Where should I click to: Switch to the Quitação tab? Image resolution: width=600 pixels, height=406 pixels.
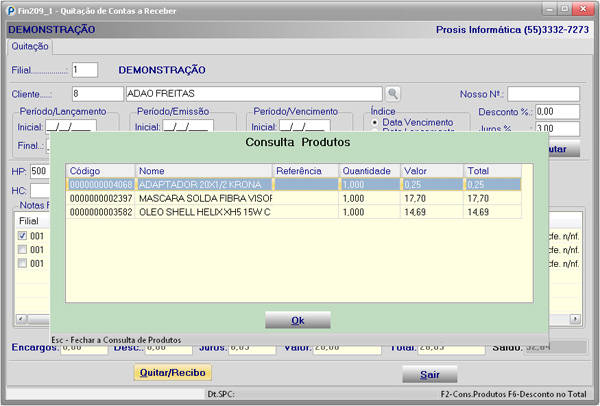(30, 46)
